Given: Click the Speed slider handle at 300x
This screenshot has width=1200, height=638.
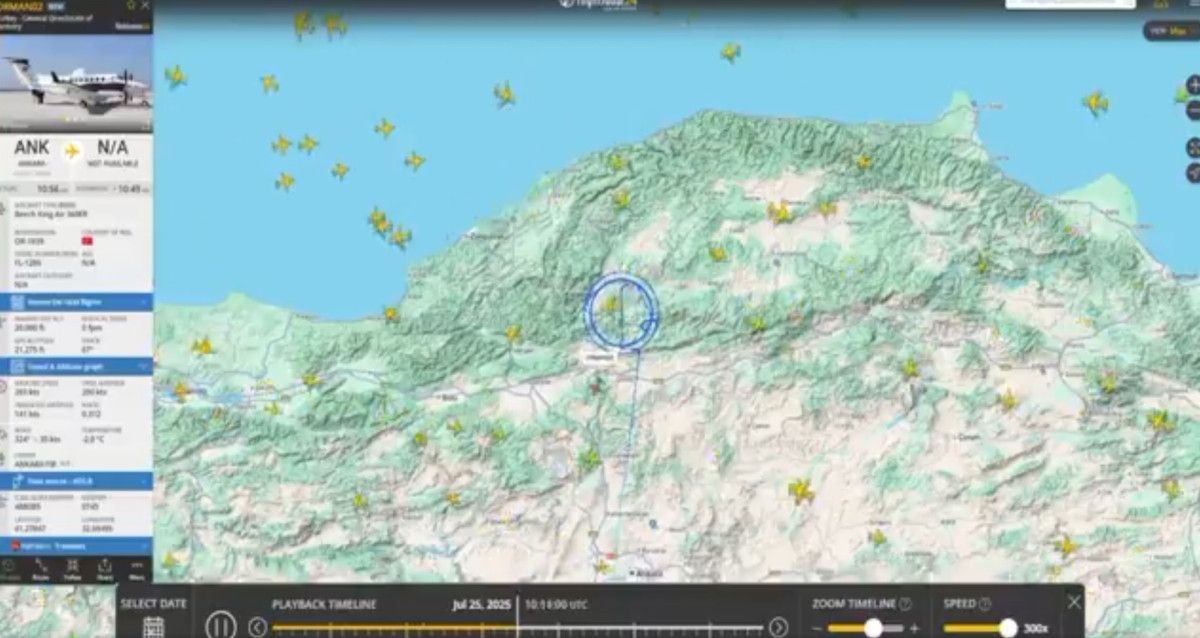Looking at the screenshot, I should pyautogui.click(x=1007, y=628).
